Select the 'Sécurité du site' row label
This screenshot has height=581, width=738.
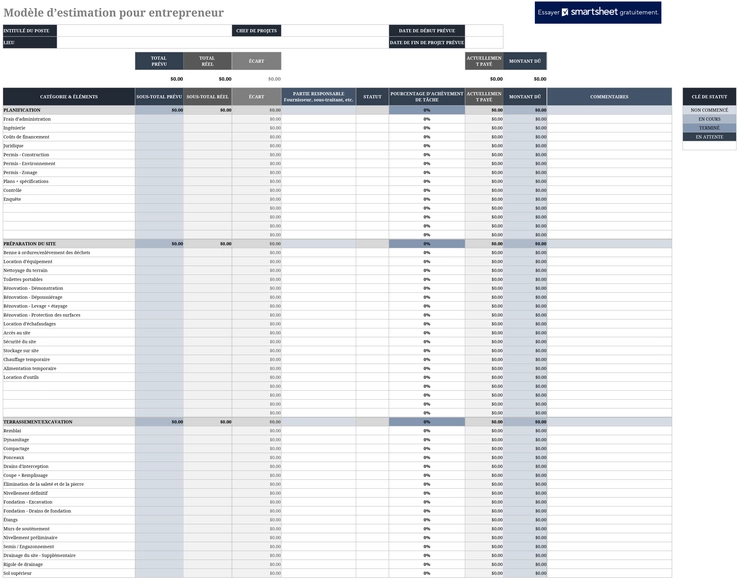pyautogui.click(x=19, y=342)
